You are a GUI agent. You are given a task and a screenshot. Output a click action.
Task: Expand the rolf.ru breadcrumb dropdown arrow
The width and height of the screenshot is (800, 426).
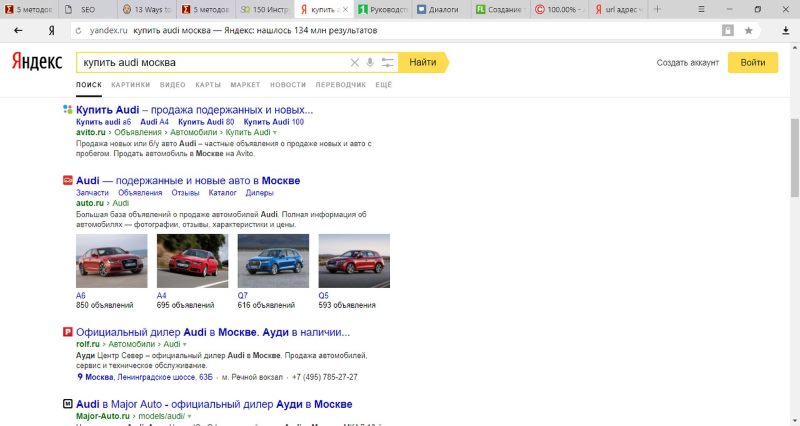click(185, 344)
